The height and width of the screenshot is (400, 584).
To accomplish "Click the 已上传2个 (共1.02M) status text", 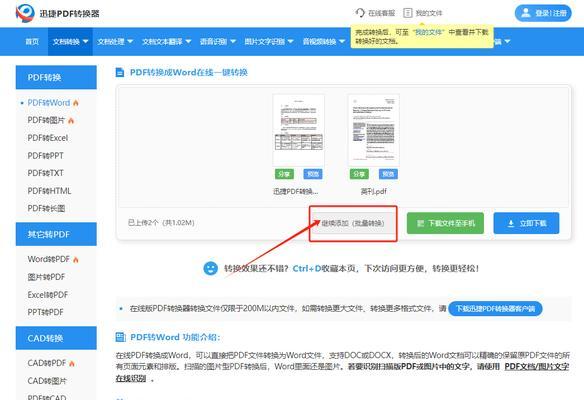I will 161,223.
